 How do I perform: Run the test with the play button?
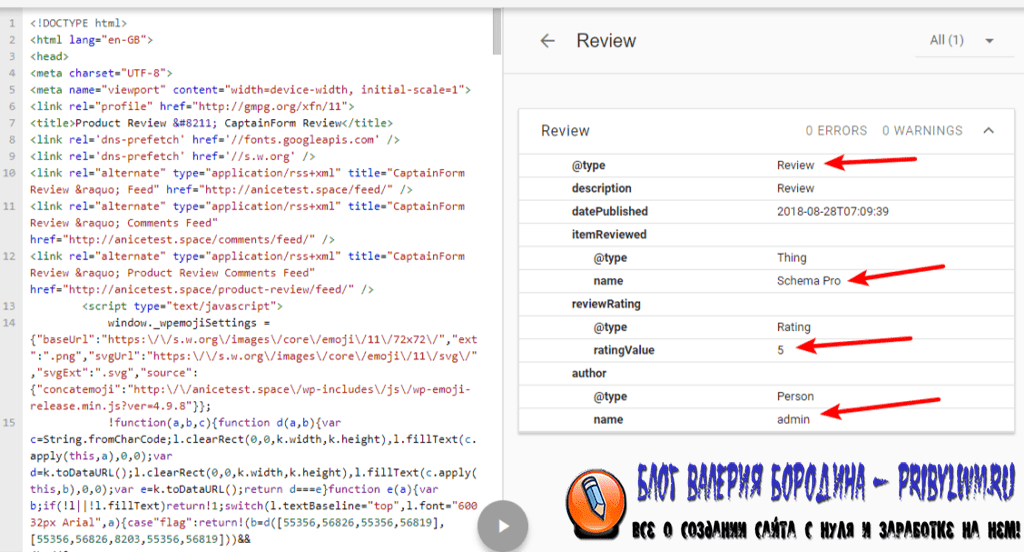[x=502, y=526]
